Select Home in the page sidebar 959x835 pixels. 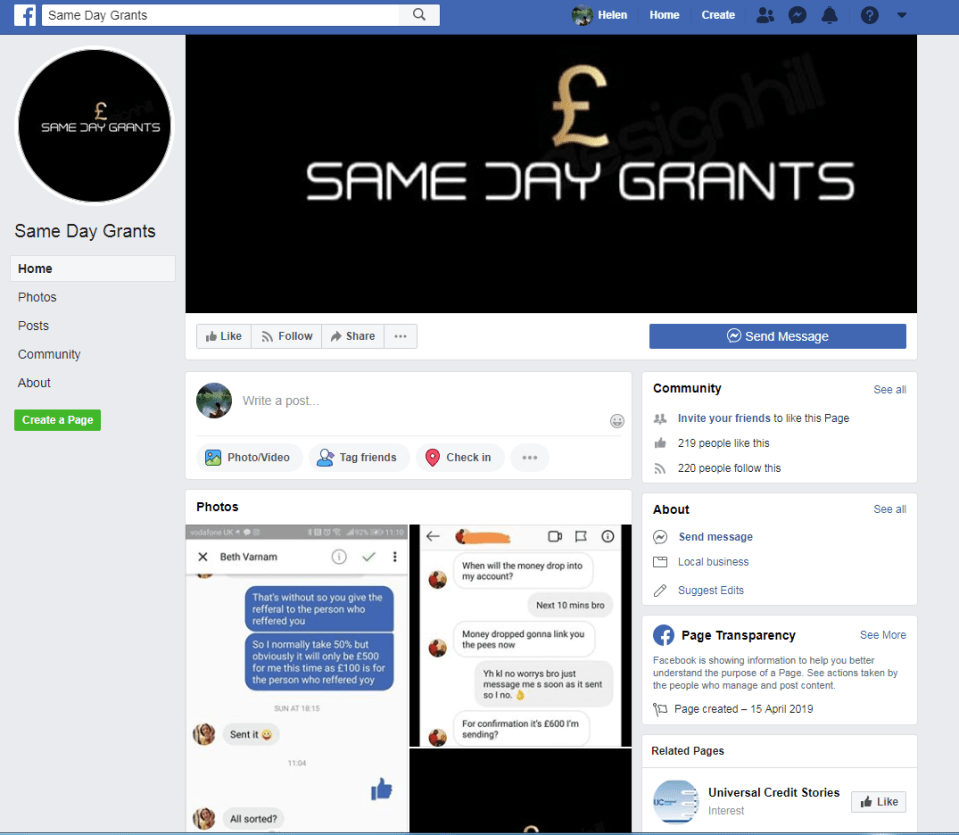pos(93,269)
